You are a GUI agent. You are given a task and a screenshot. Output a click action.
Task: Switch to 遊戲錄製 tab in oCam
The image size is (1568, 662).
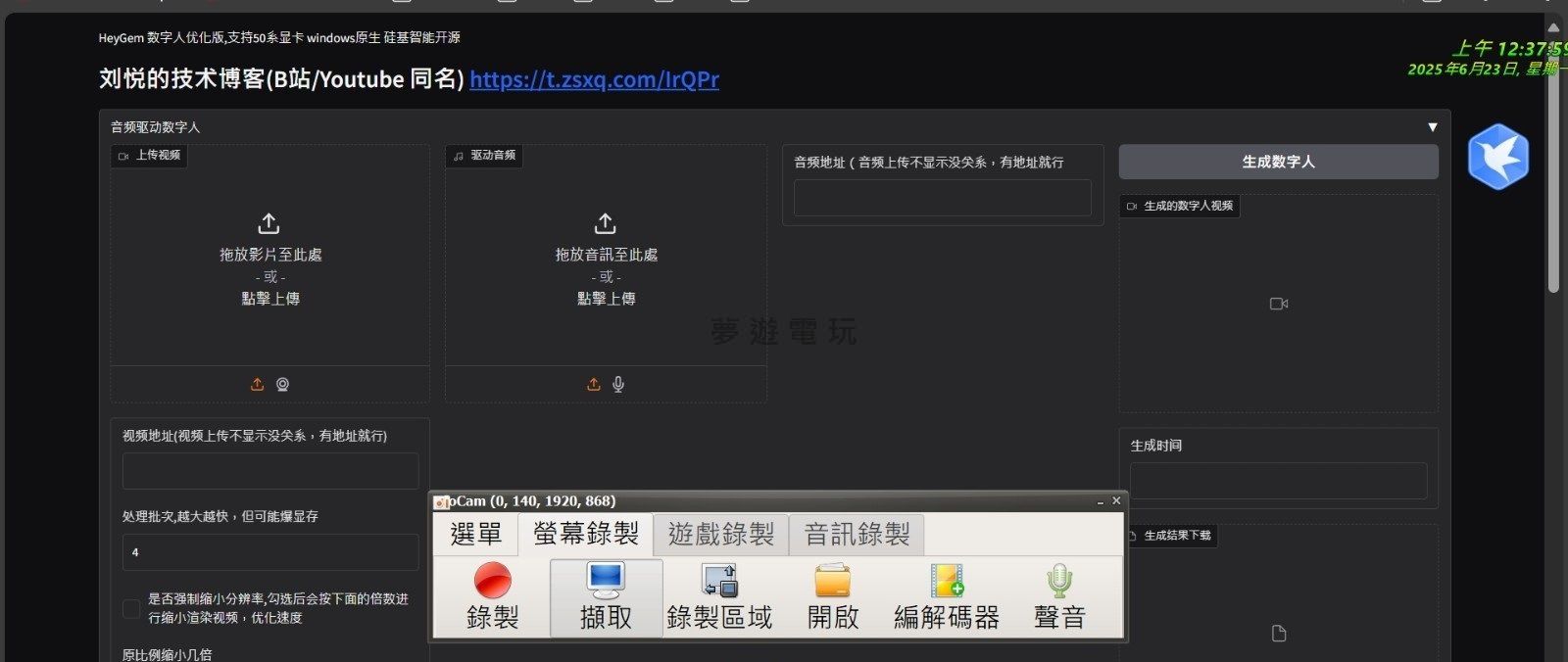pyautogui.click(x=721, y=535)
